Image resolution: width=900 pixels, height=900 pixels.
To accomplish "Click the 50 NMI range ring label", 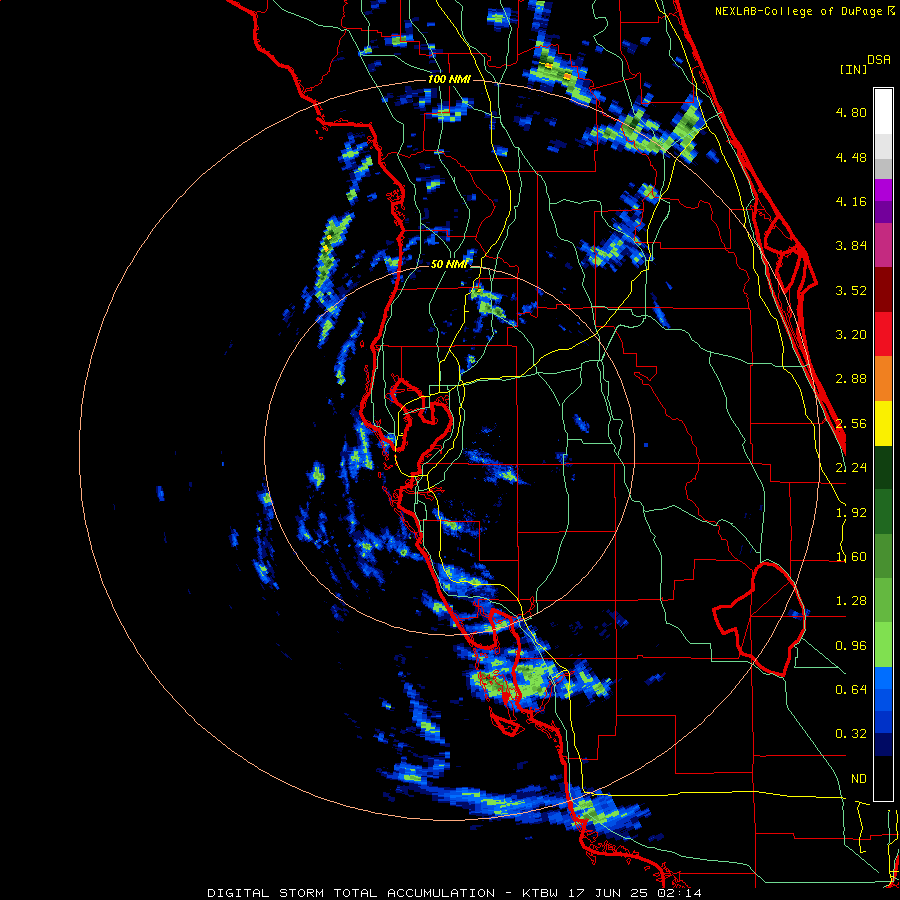I will tap(449, 265).
